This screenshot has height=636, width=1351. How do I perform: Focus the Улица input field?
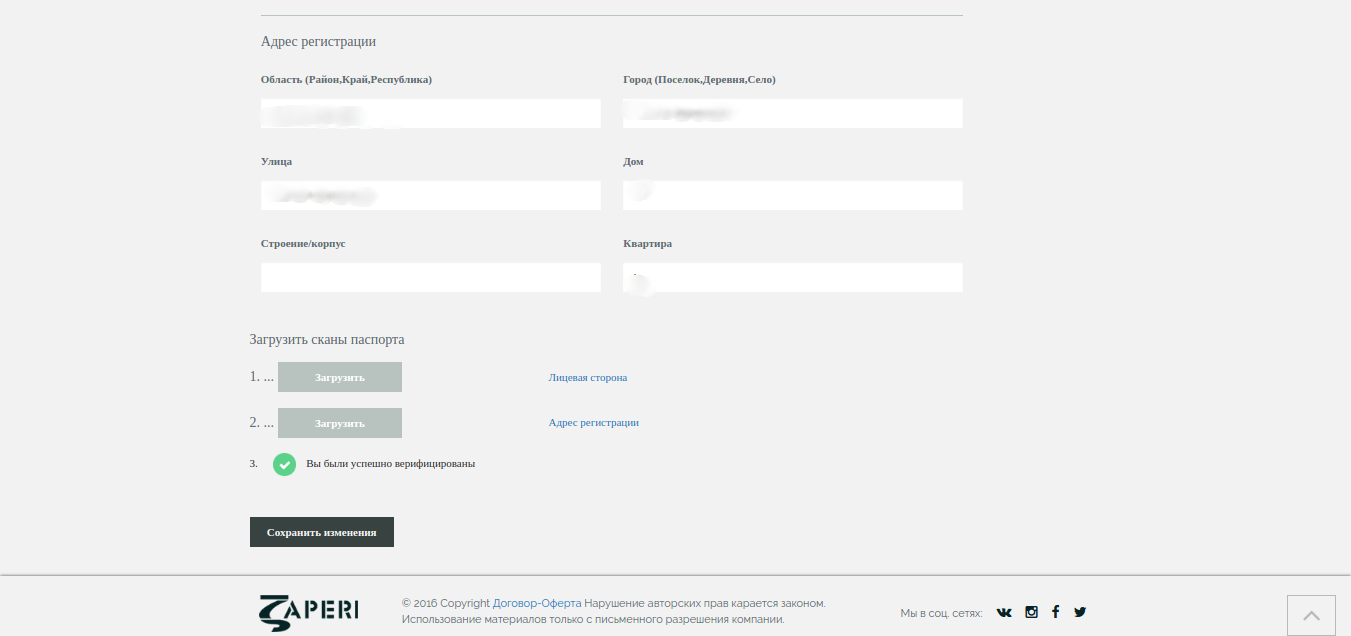[x=431, y=195]
